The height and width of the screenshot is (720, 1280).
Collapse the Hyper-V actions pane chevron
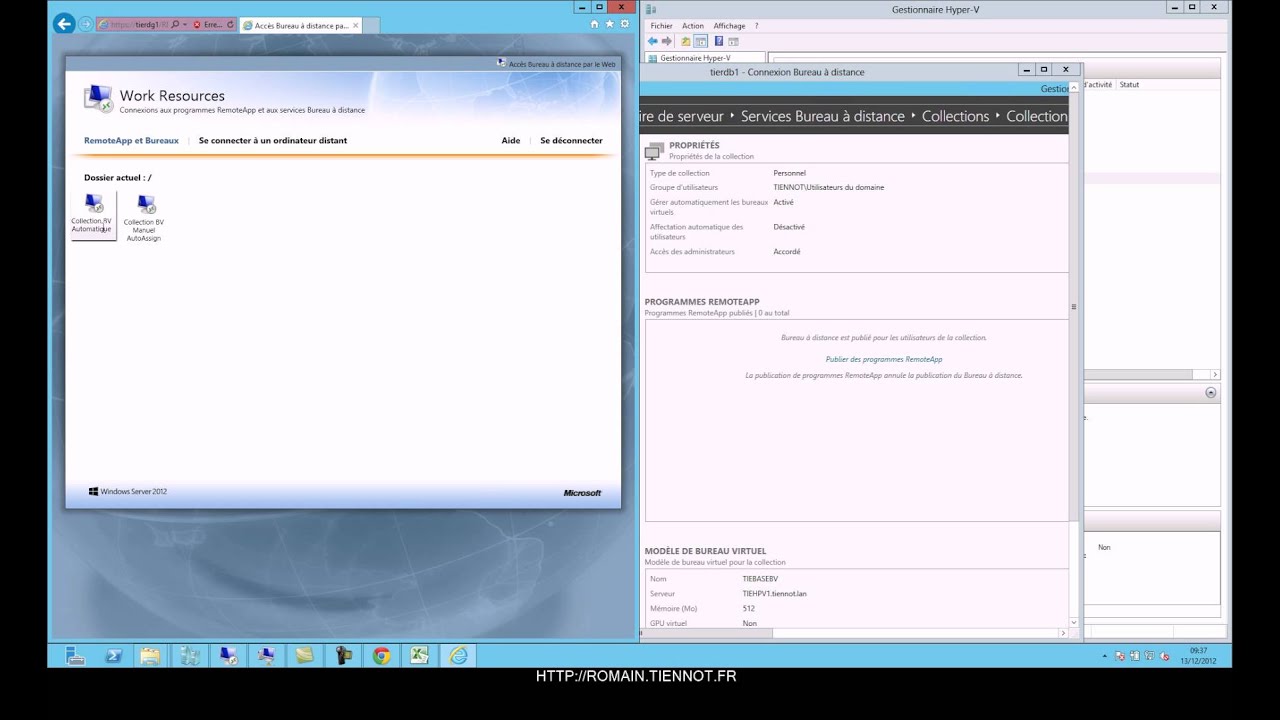[1211, 393]
